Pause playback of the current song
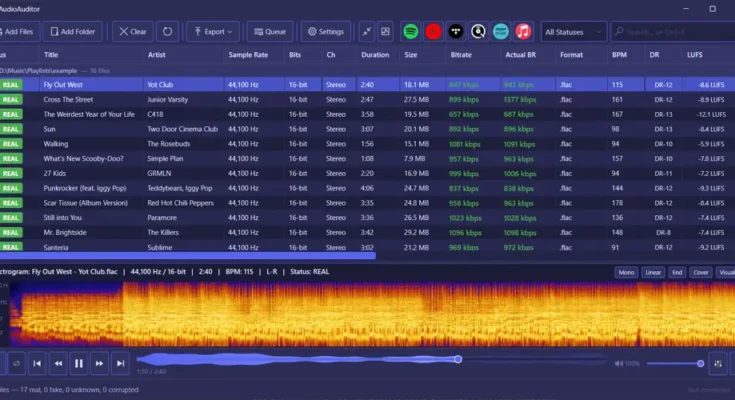 [x=79, y=363]
